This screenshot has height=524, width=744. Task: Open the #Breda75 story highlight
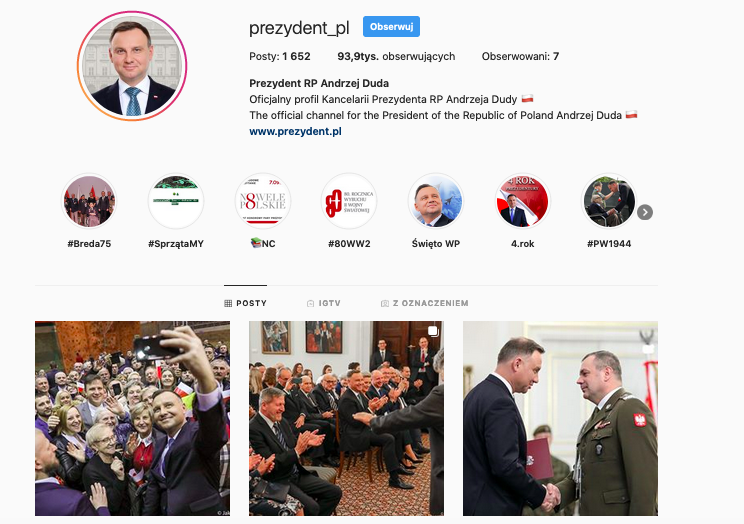pyautogui.click(x=89, y=201)
